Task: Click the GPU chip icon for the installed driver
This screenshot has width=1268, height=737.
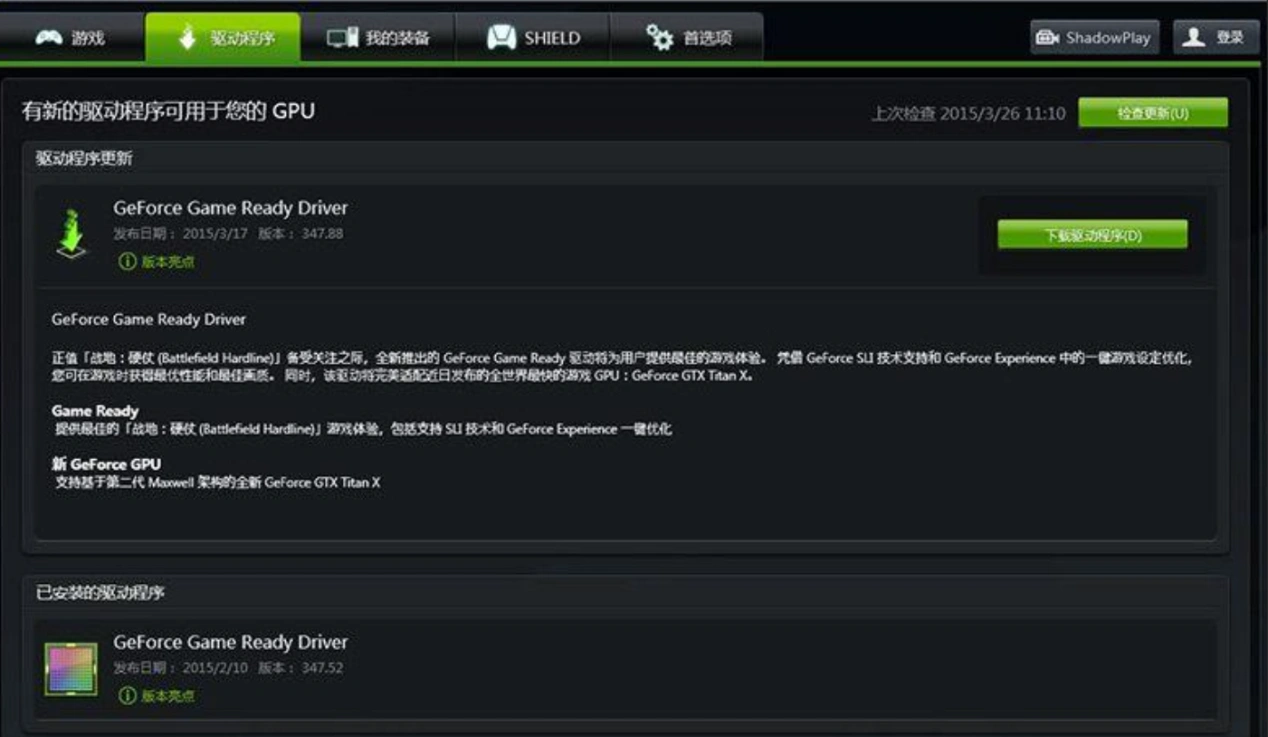Action: [x=71, y=669]
